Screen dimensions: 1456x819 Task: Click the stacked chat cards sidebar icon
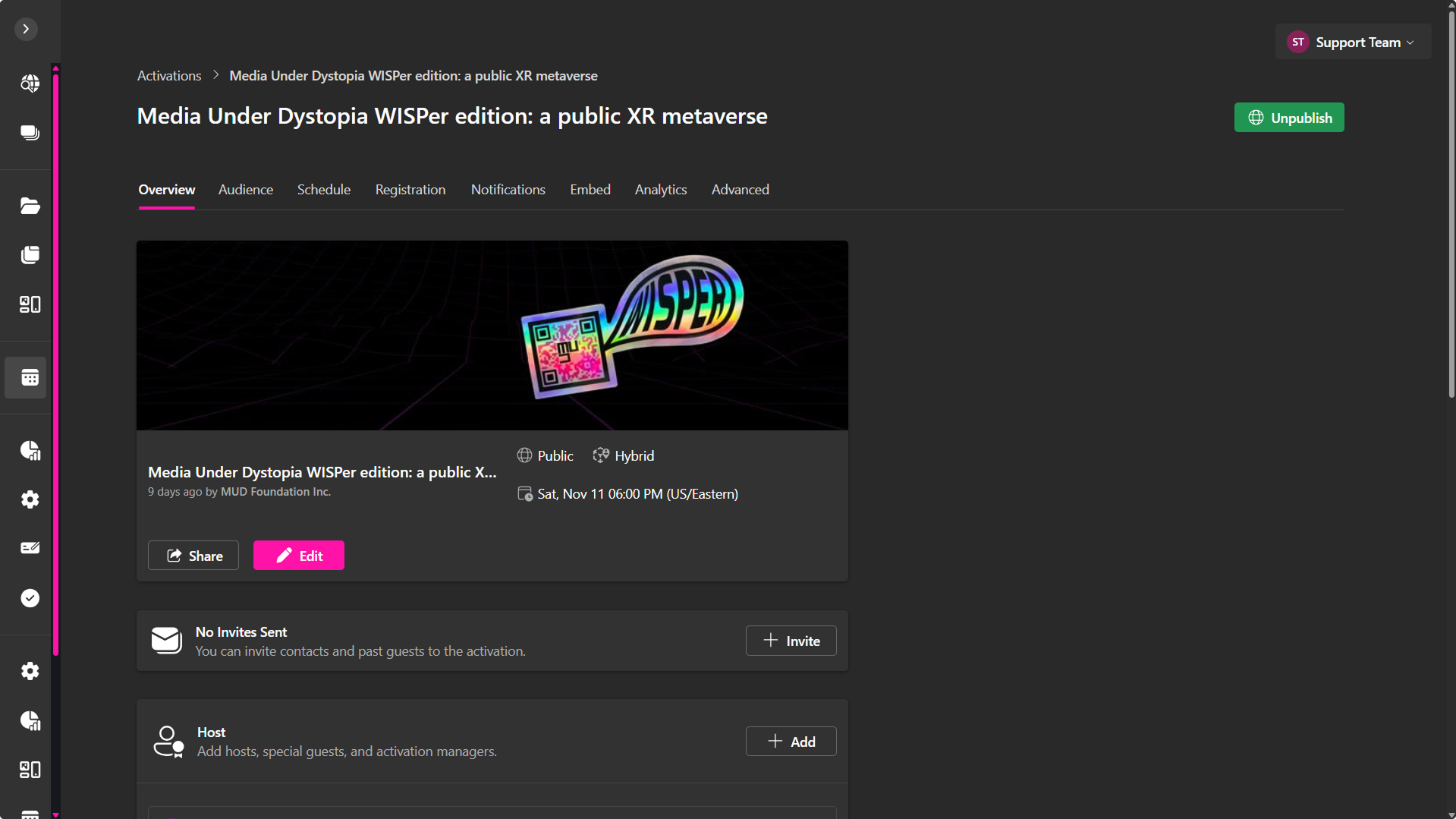[x=30, y=133]
